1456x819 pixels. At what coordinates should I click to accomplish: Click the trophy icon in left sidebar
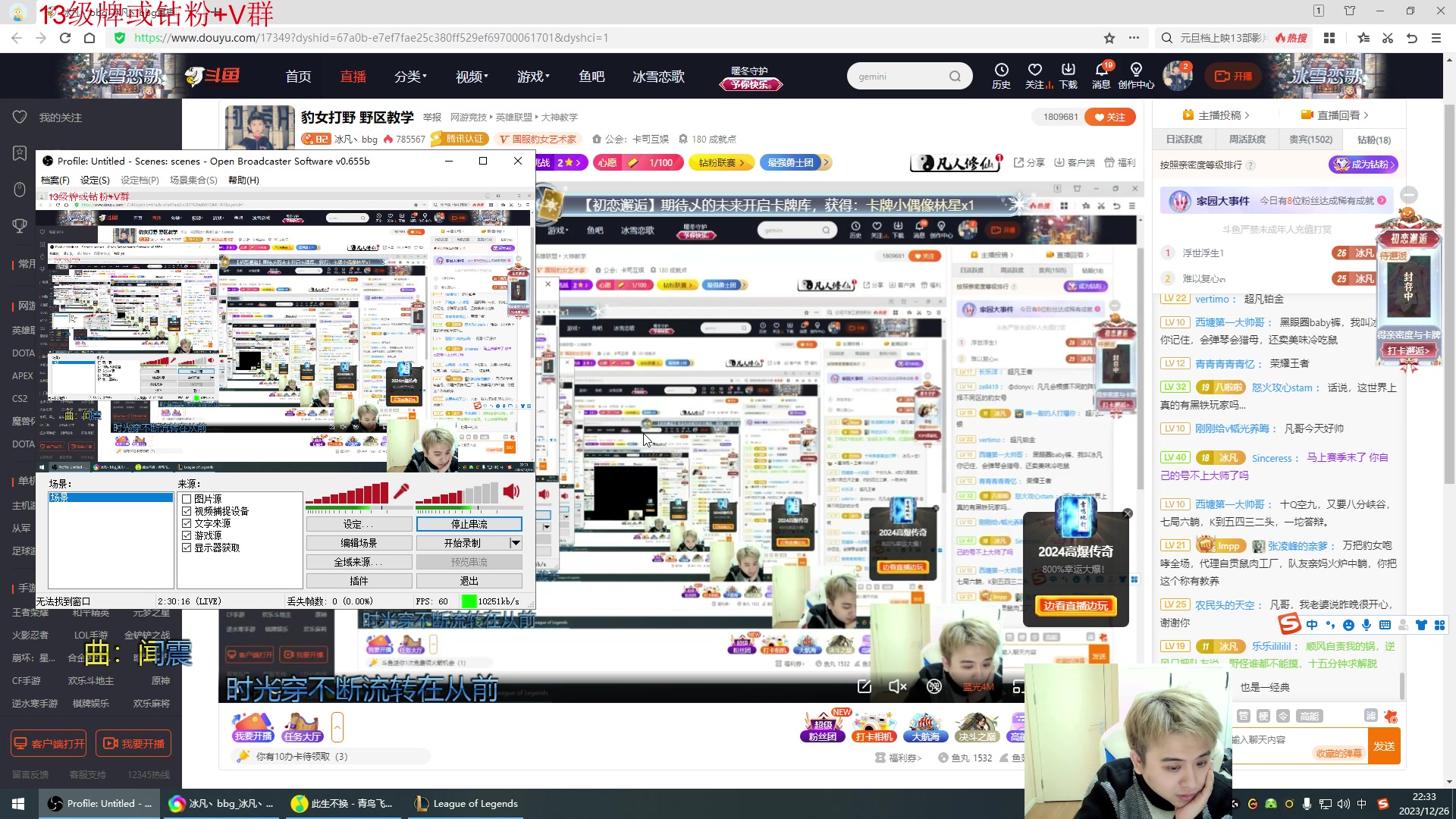[20, 225]
